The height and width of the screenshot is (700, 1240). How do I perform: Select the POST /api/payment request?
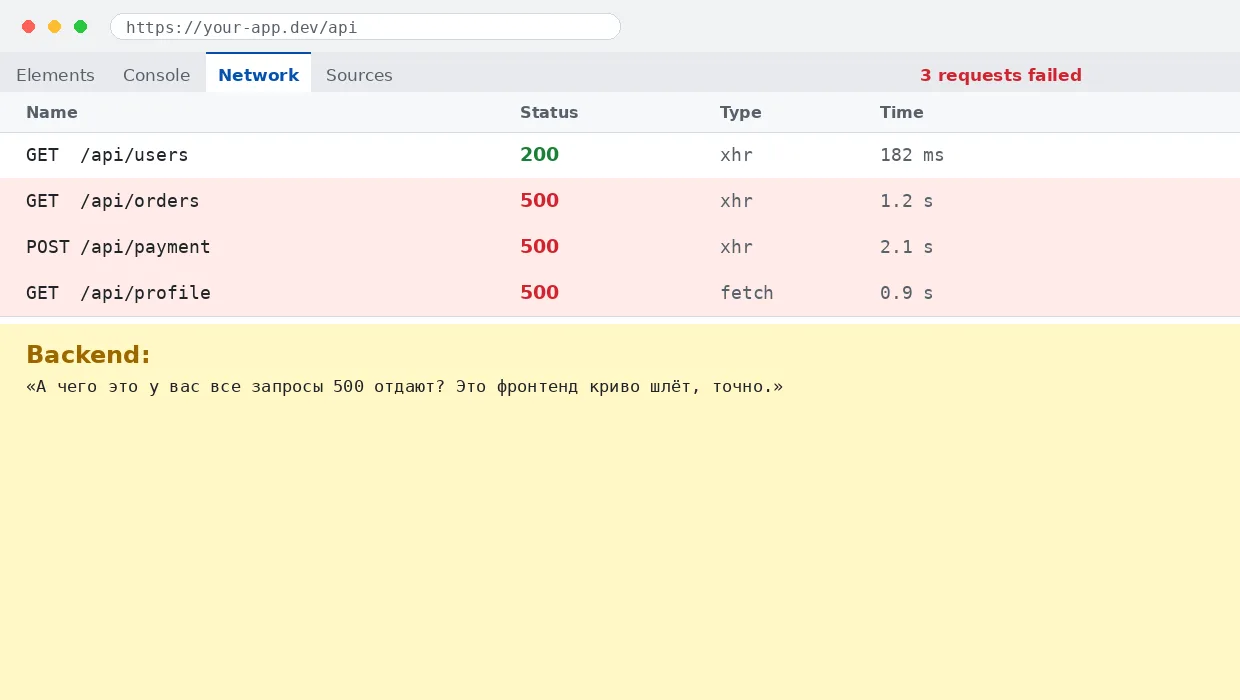click(x=620, y=247)
